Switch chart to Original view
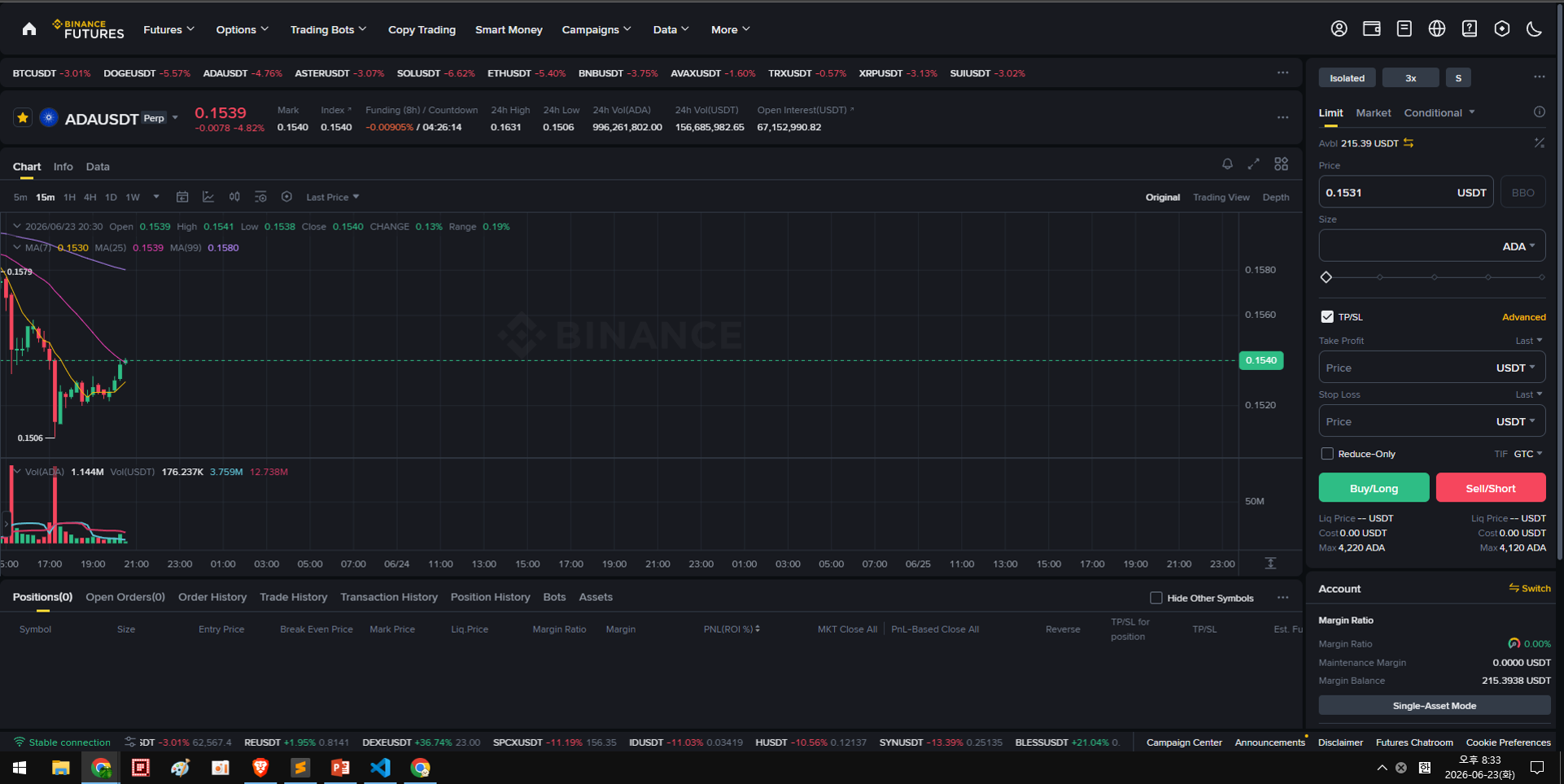Screen dimensions: 1564x784 [x=1162, y=198]
